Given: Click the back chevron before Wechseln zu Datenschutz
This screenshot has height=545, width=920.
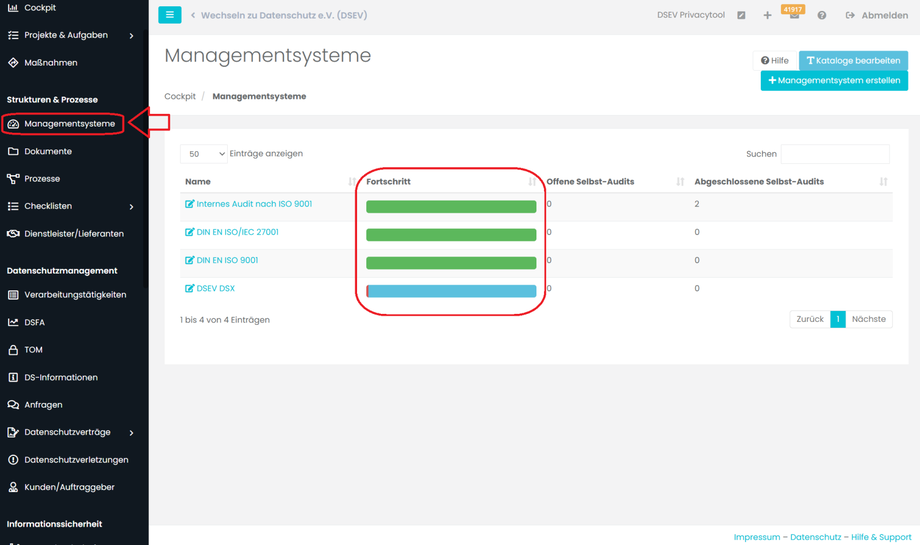Looking at the screenshot, I should 193,15.
